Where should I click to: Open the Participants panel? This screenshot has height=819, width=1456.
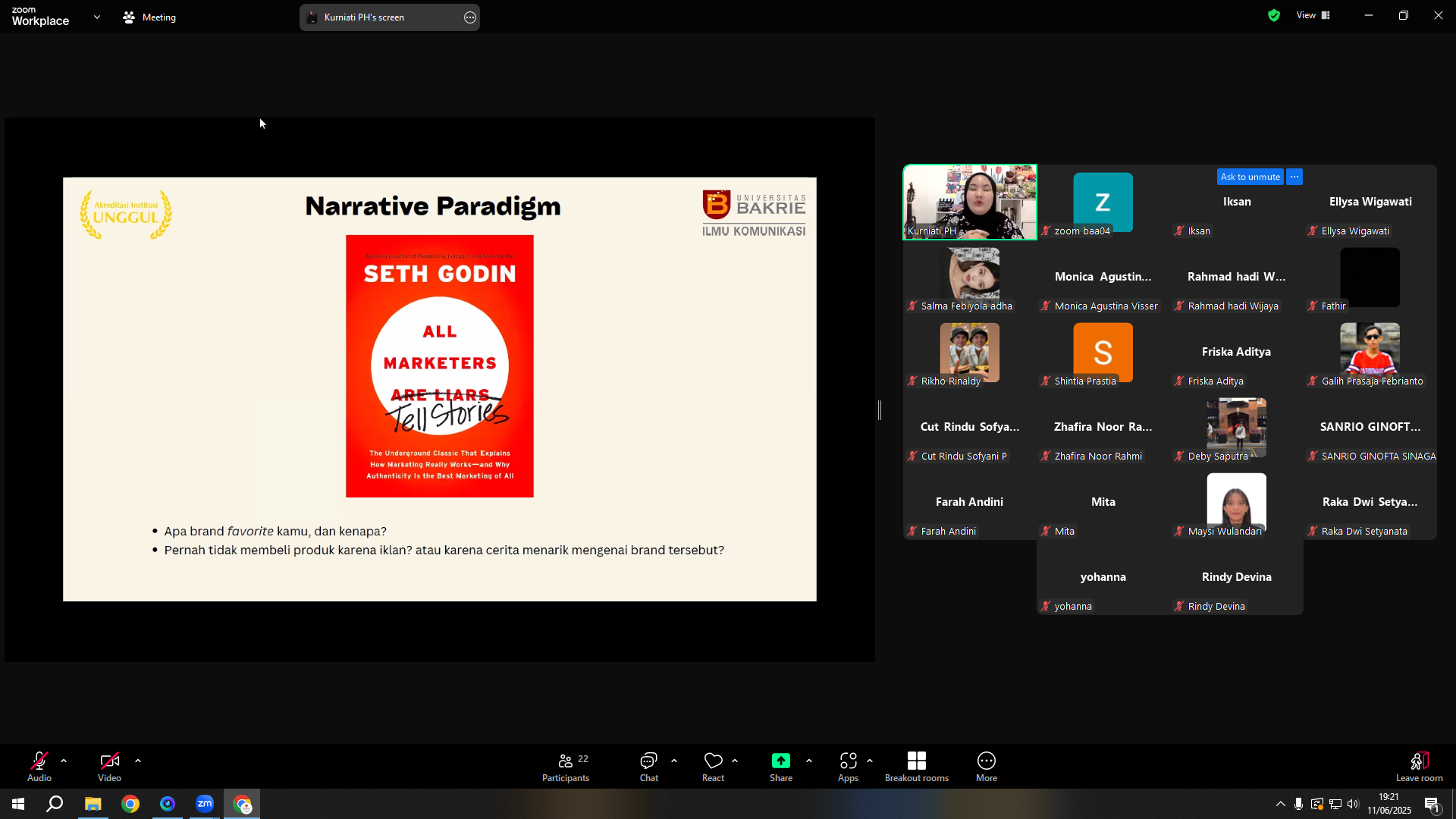[x=566, y=766]
